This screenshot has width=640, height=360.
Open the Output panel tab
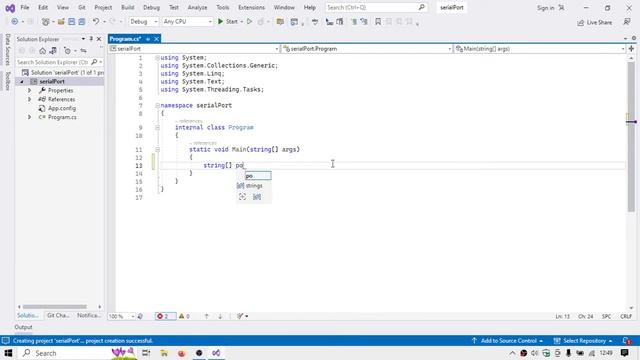click(x=23, y=327)
